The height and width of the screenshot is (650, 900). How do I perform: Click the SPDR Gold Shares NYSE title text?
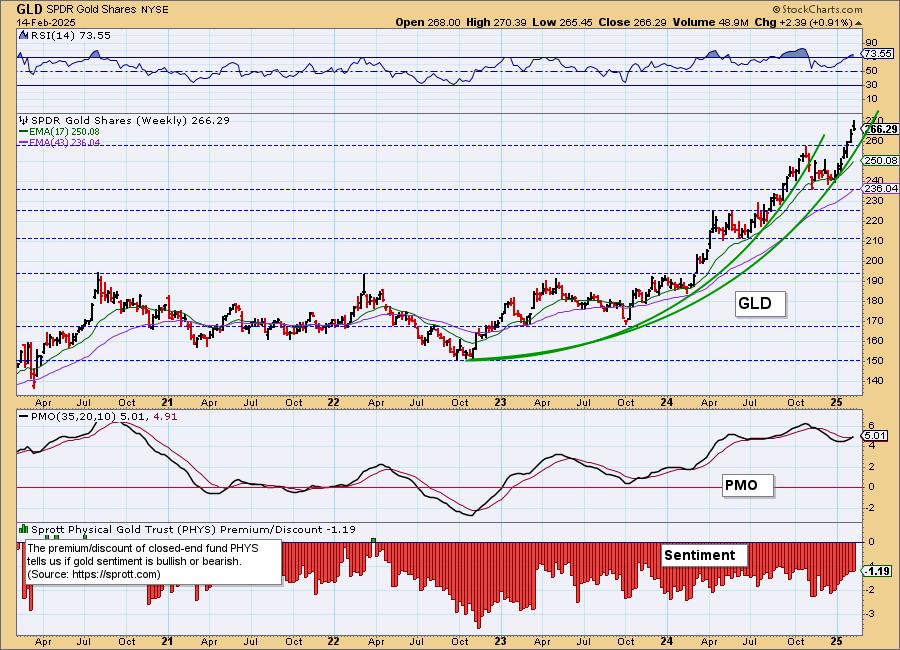click(106, 10)
